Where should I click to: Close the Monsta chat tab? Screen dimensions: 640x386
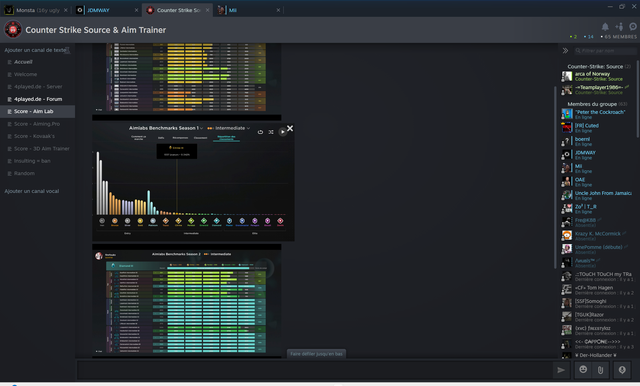(x=66, y=10)
